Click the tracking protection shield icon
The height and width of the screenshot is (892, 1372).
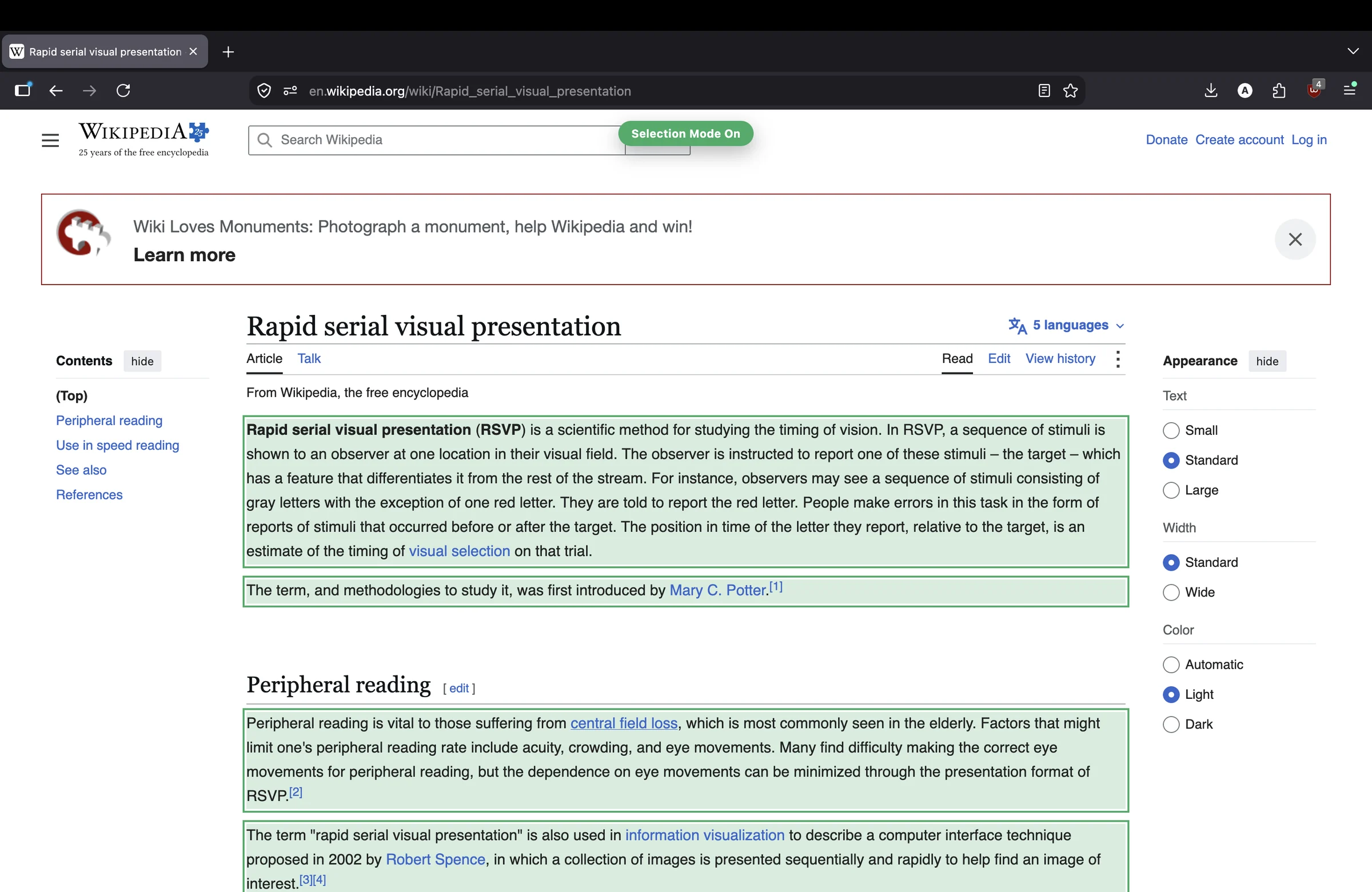coord(264,90)
